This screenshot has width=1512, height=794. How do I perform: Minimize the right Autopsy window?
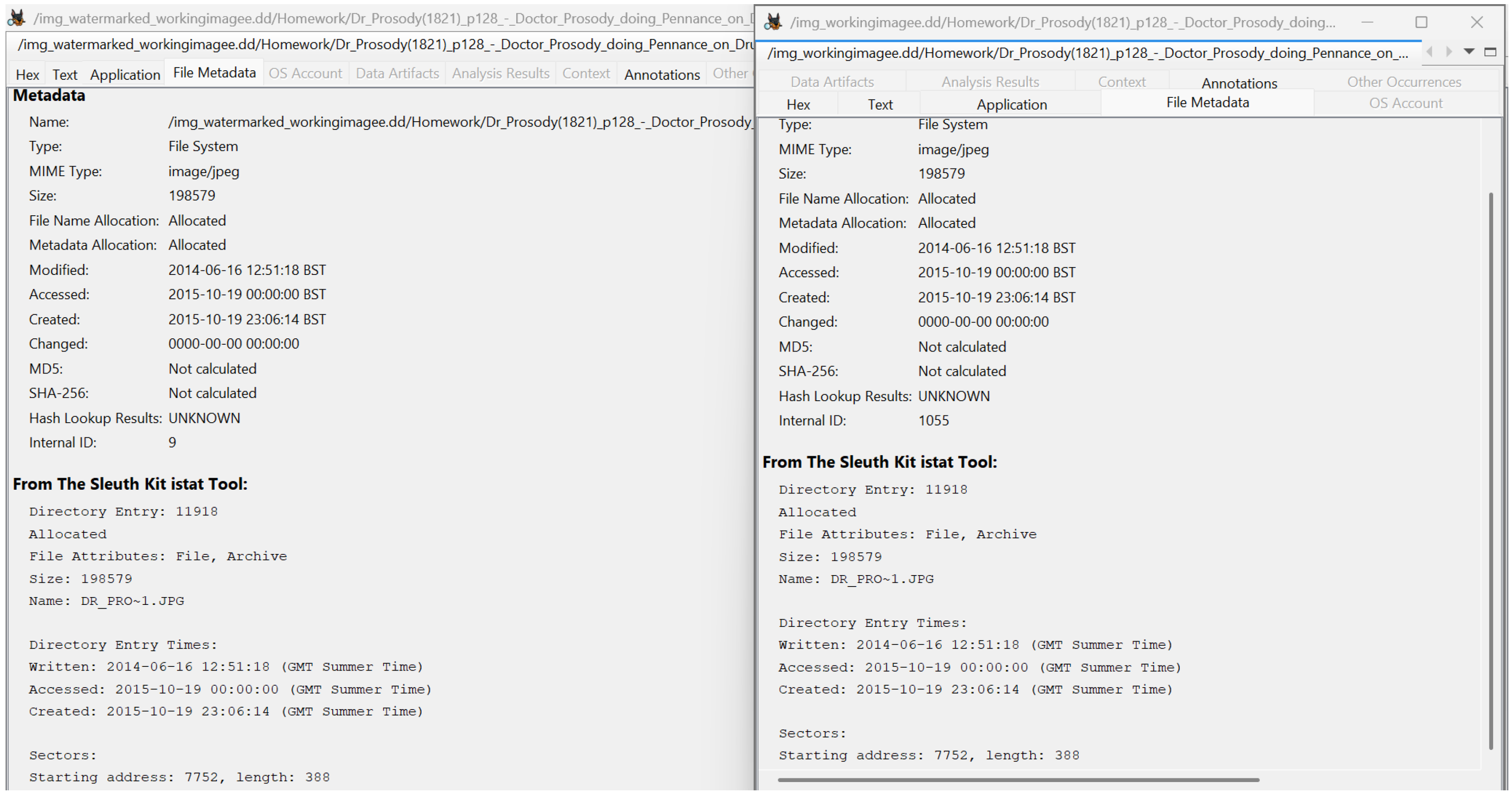[1367, 22]
